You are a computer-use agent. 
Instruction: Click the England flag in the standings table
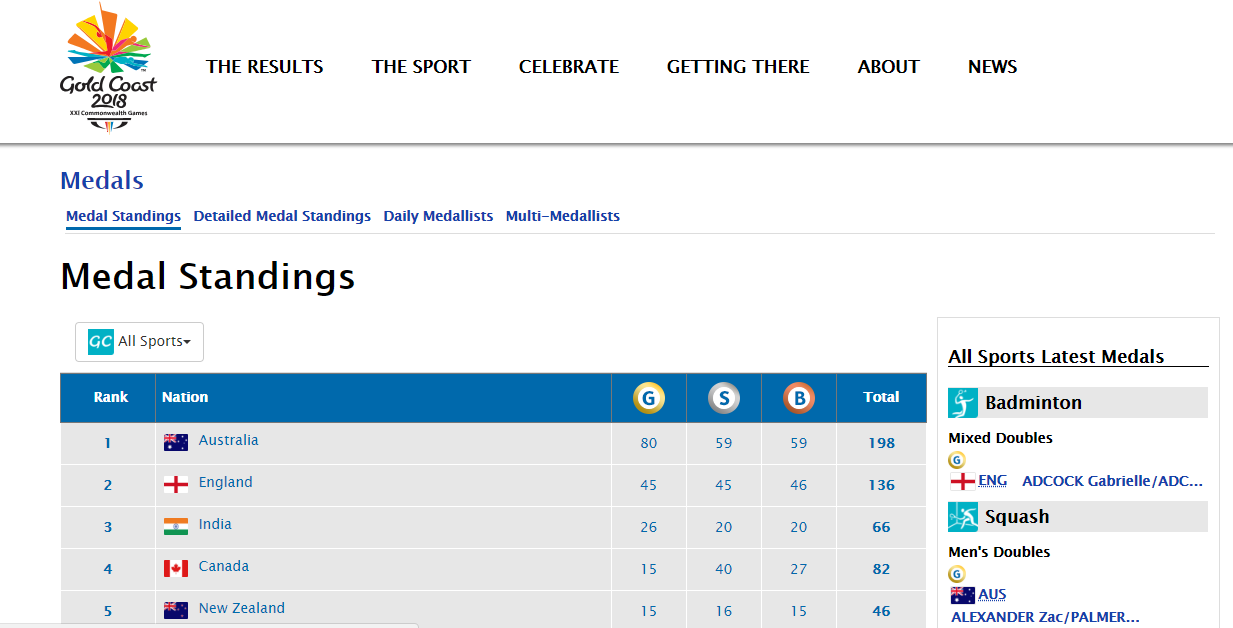pos(176,484)
